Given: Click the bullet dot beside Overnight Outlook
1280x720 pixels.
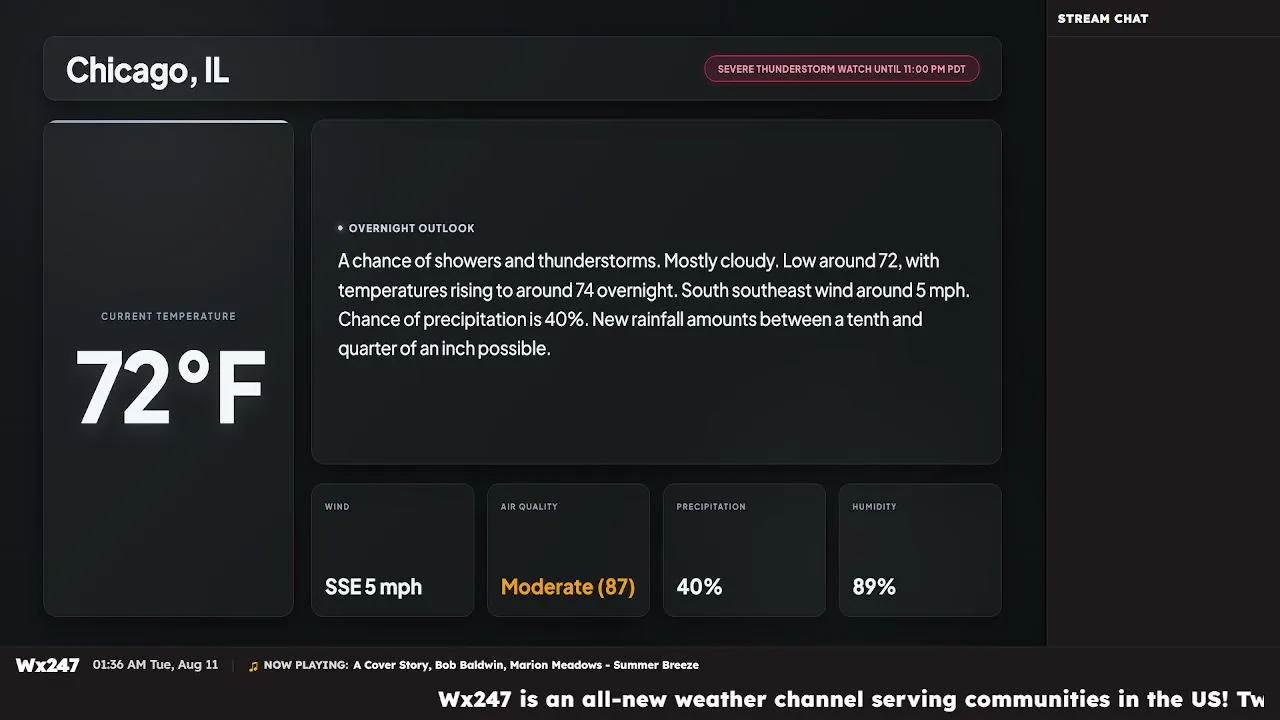Looking at the screenshot, I should coord(340,228).
